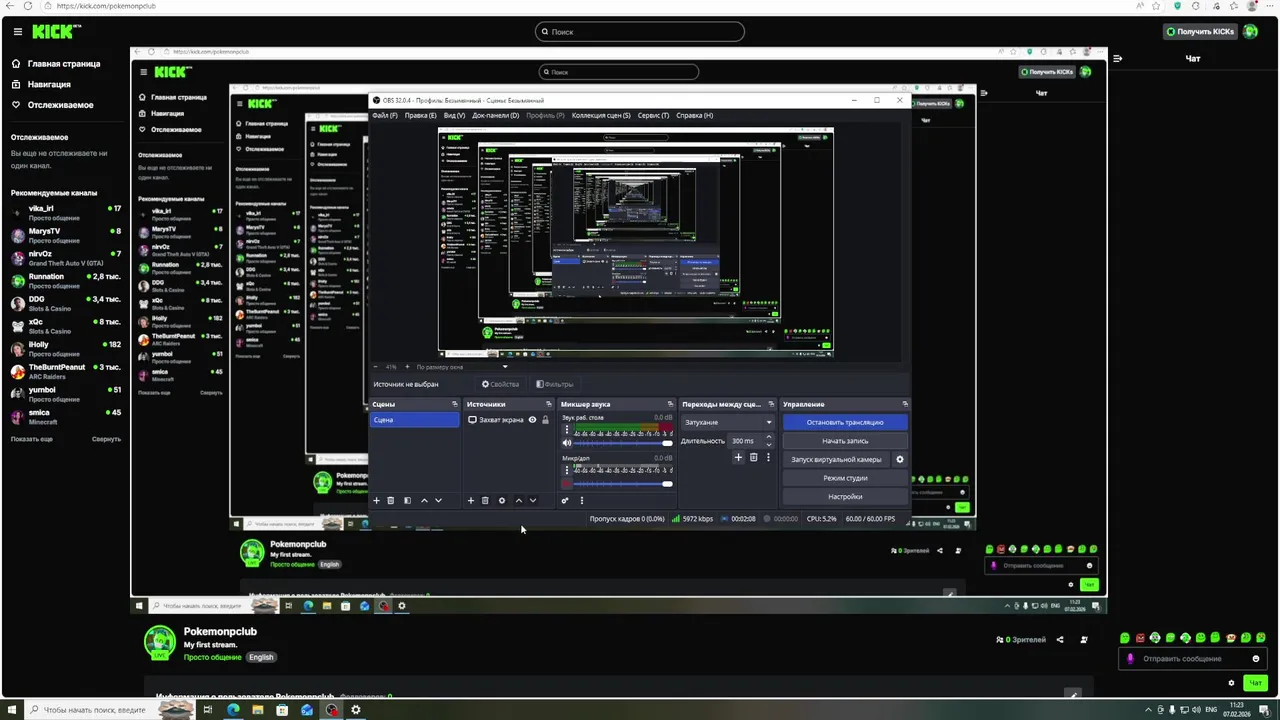
Task: Adjust the Микр/доп volume slider in main OBS
Action: [x=622, y=484]
